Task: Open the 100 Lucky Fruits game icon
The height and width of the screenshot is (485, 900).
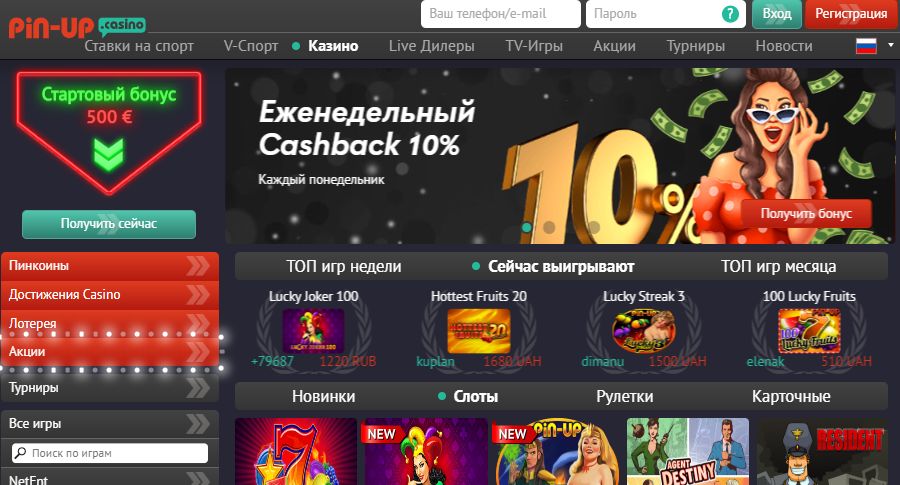Action: pyautogui.click(x=809, y=331)
